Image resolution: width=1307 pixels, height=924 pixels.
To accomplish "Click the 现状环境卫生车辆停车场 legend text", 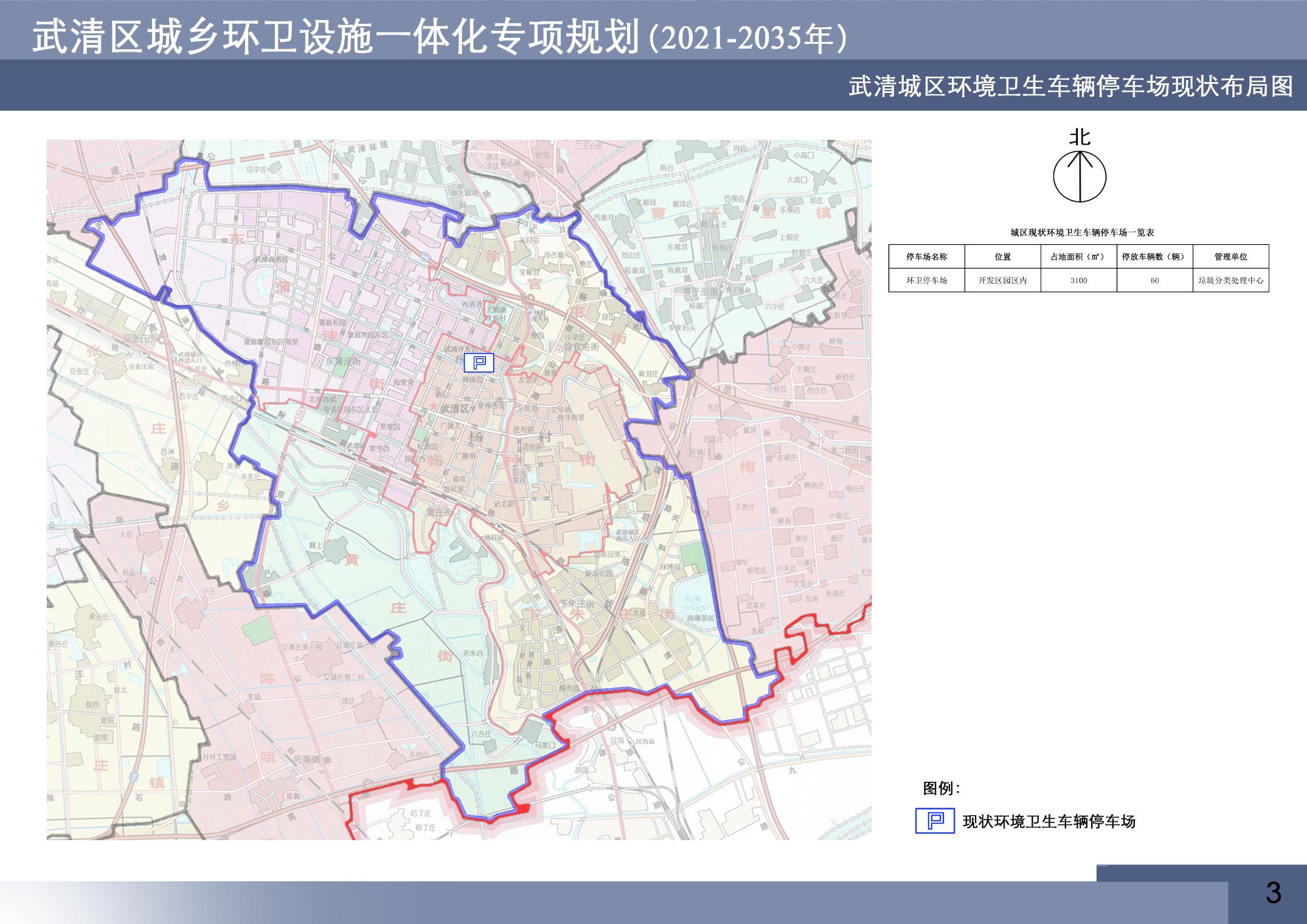I will click(1049, 822).
